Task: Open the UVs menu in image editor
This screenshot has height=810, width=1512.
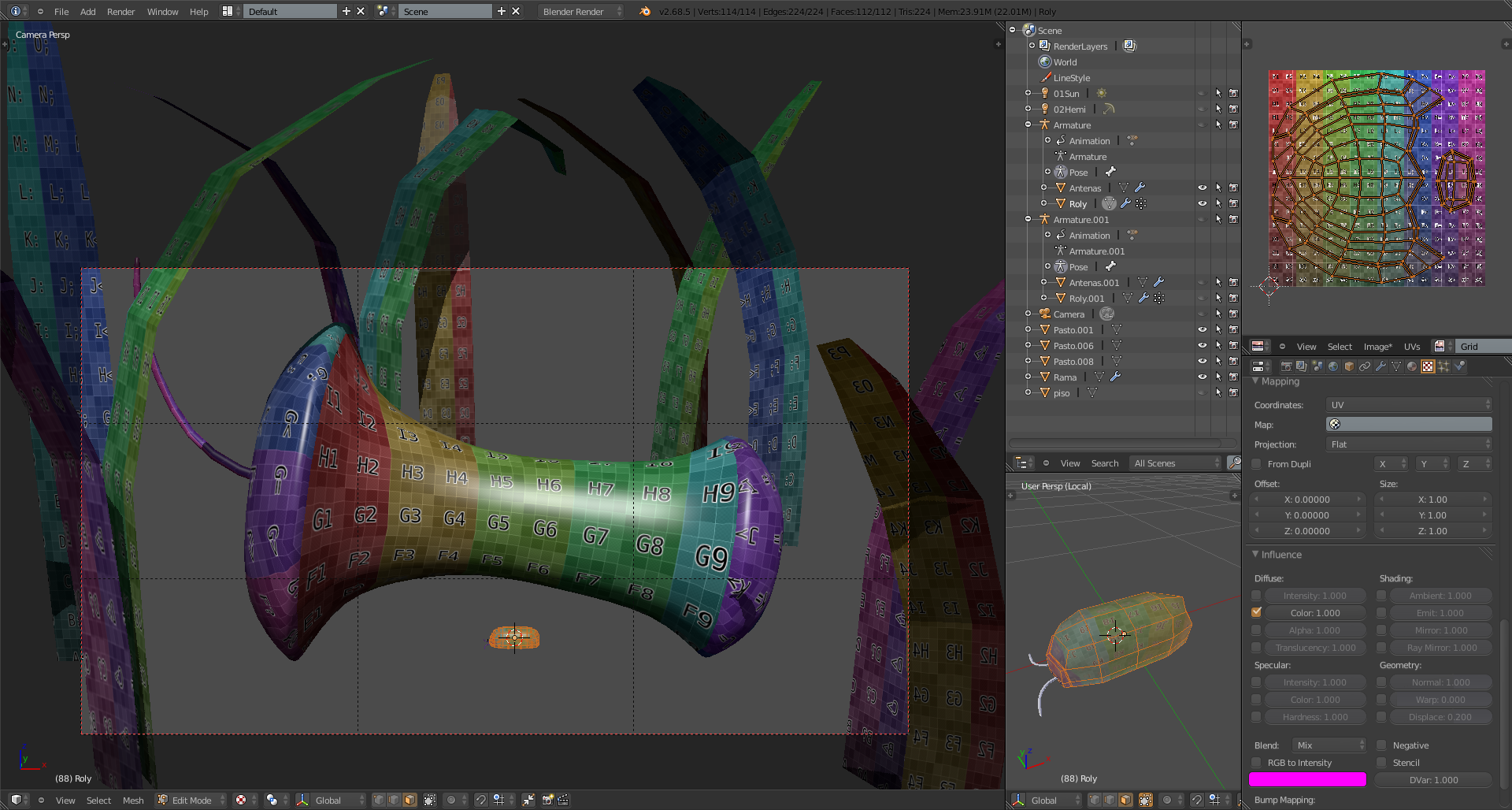Action: (x=1411, y=347)
